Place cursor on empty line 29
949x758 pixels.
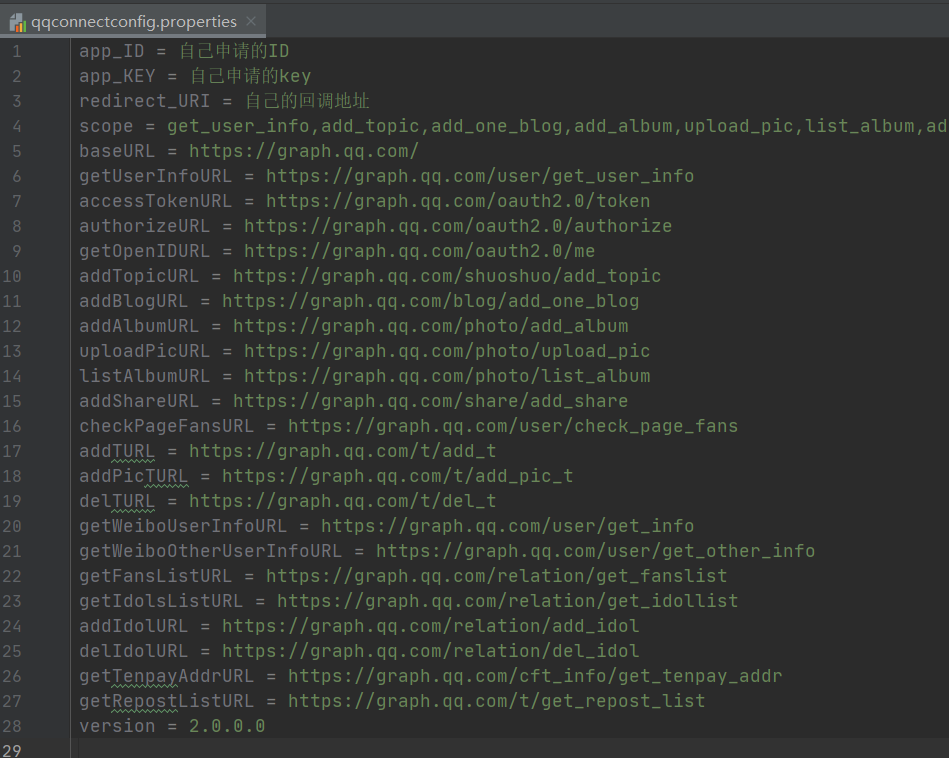point(508,750)
